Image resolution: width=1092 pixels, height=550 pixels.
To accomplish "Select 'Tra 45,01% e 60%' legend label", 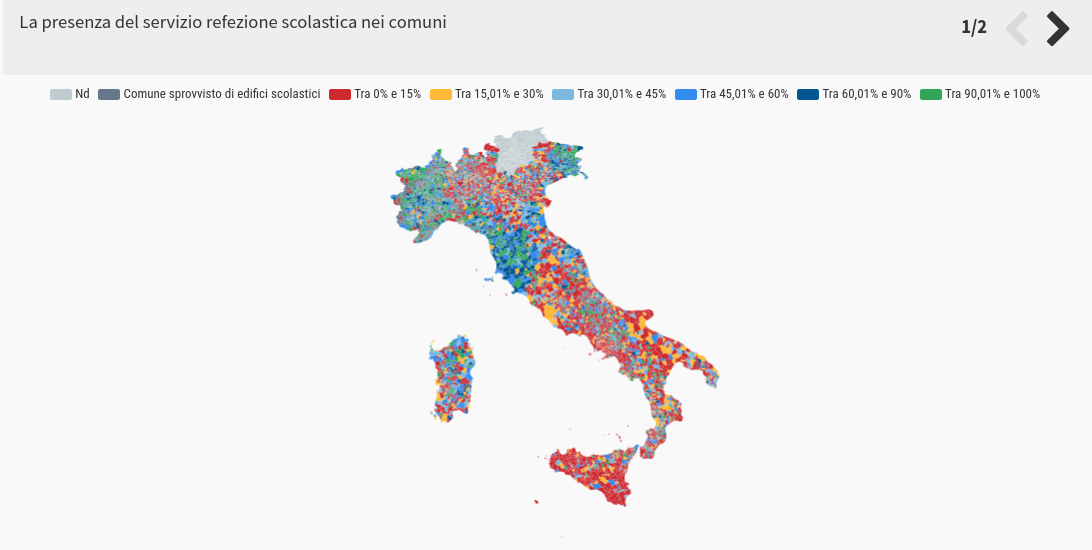I will click(744, 94).
